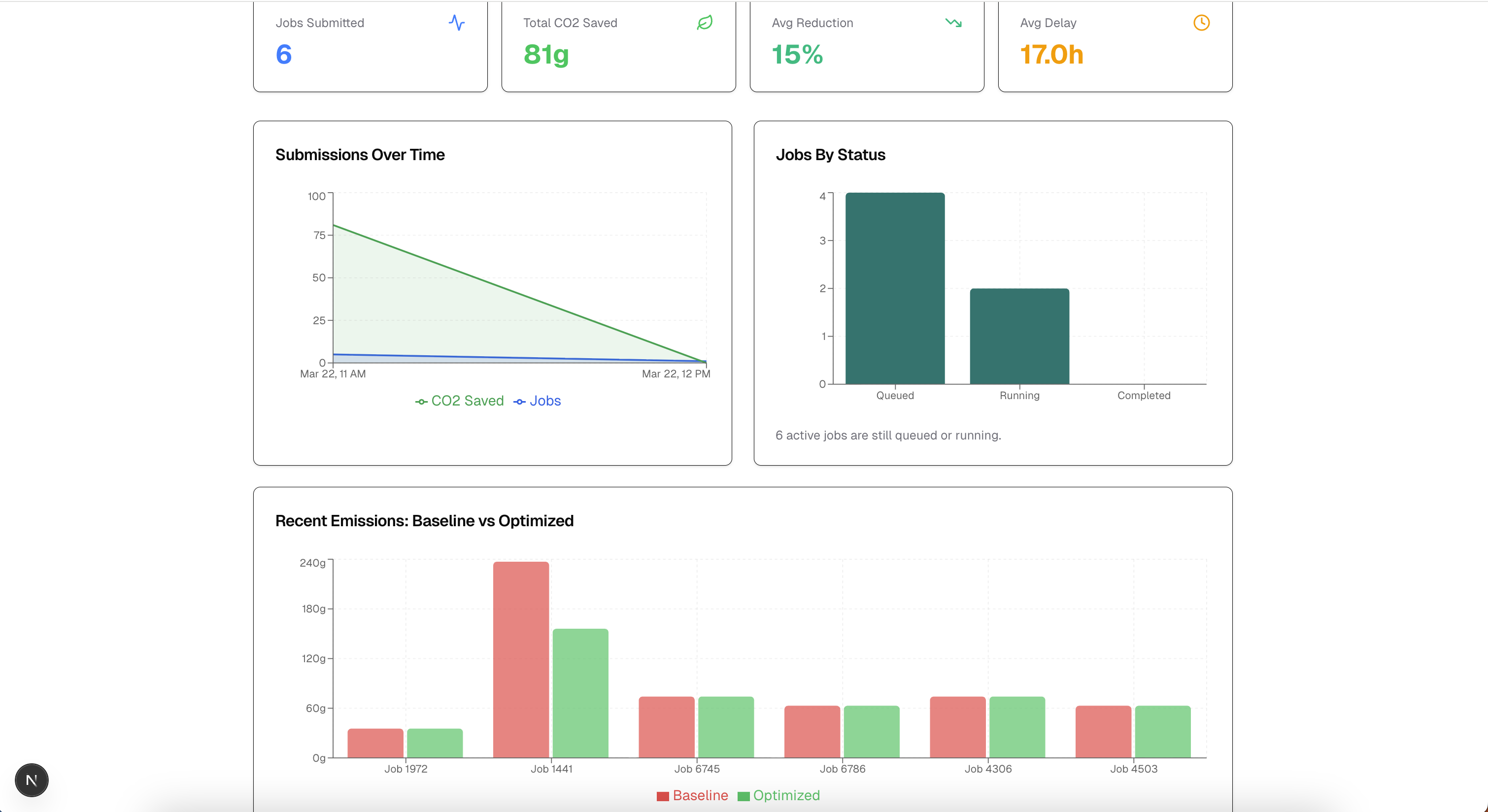Select the Queued bar in status chart
1488x812 pixels.
[895, 289]
